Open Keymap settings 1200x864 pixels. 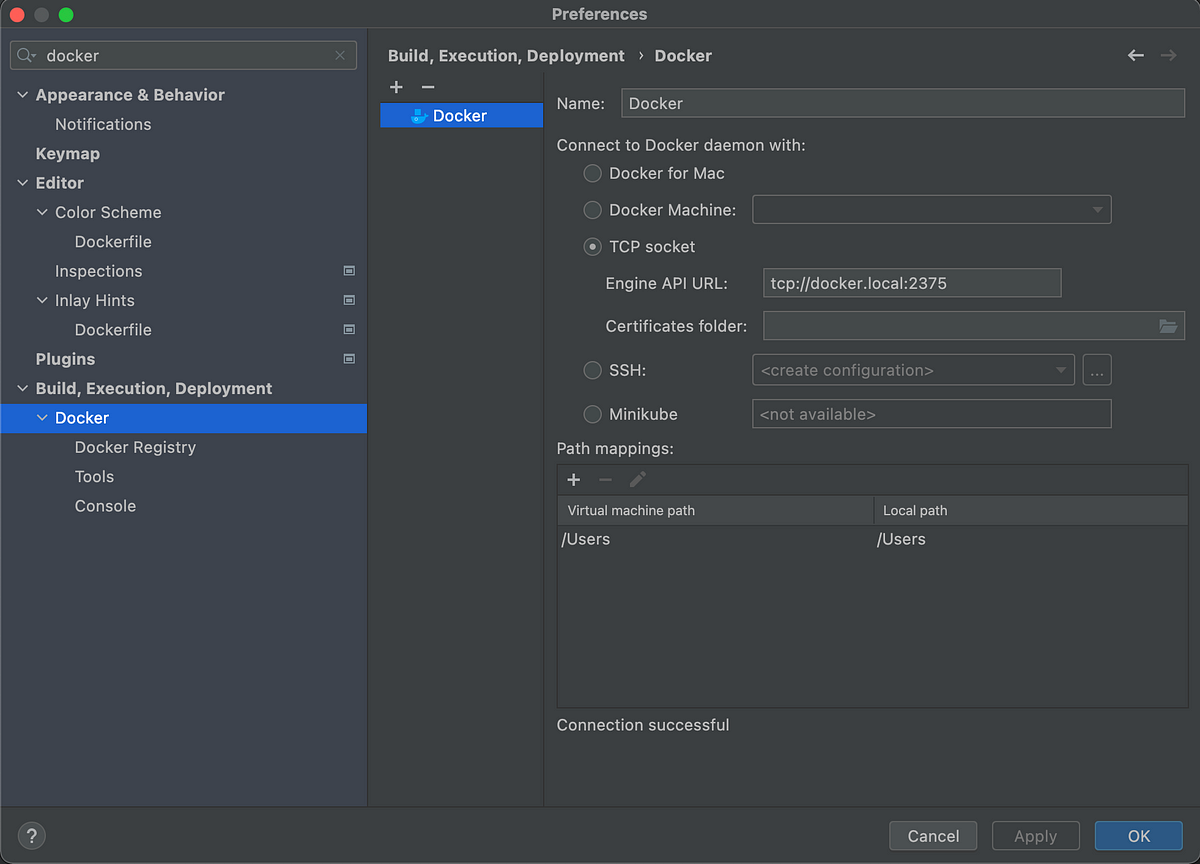tap(68, 154)
